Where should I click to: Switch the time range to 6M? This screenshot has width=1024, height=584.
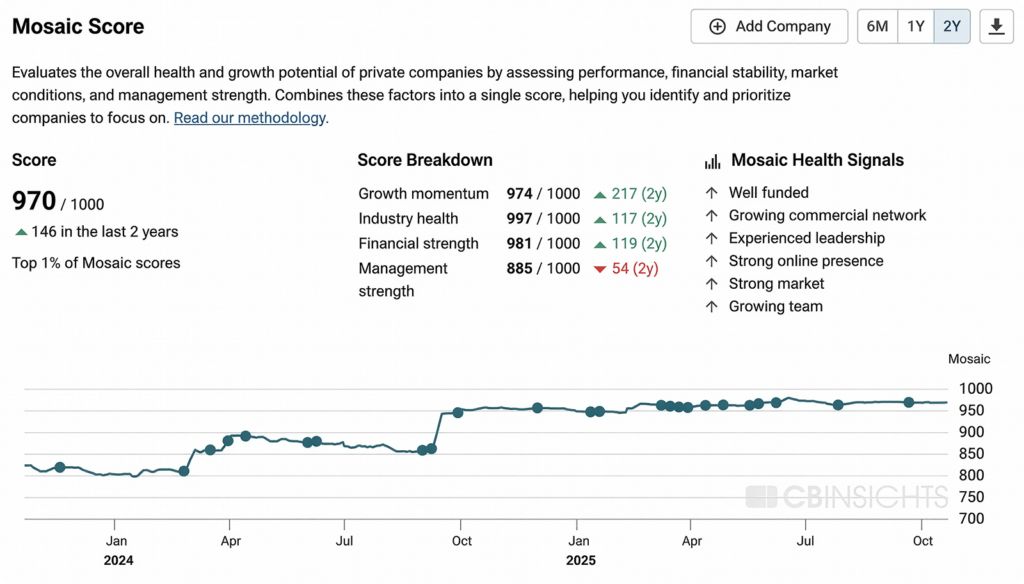877,27
